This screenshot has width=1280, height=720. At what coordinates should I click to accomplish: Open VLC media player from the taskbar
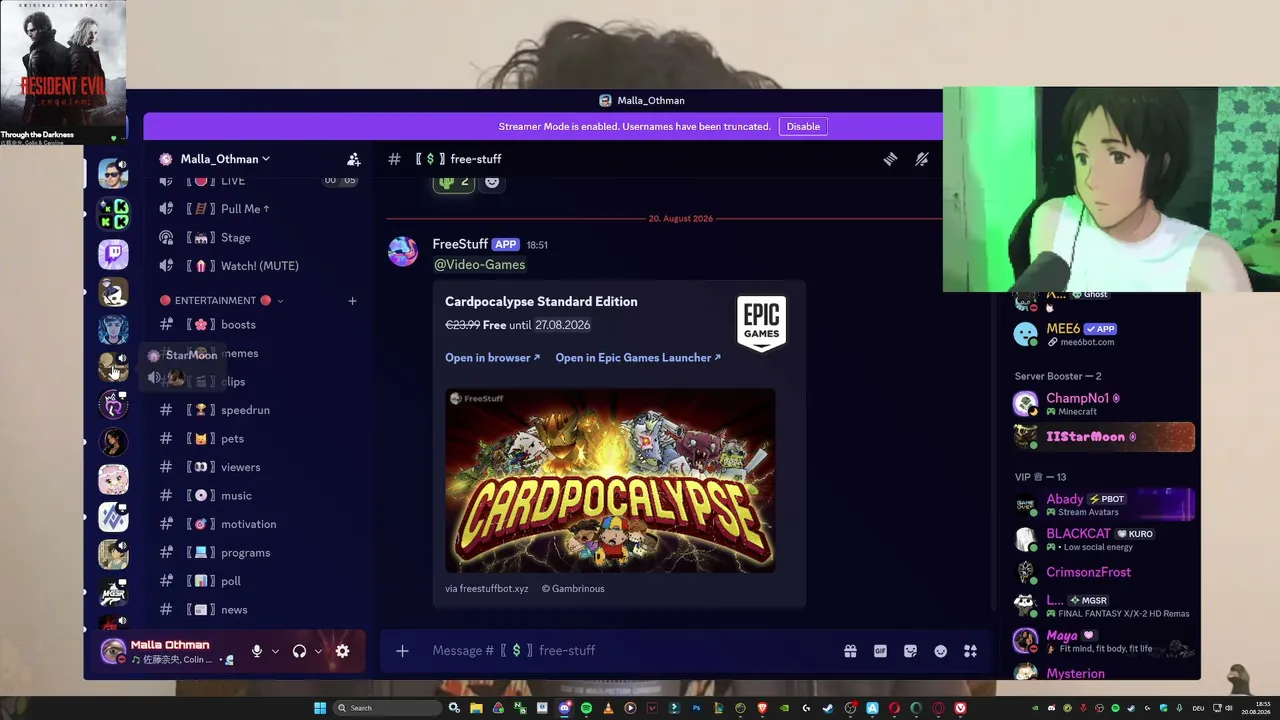click(x=608, y=708)
